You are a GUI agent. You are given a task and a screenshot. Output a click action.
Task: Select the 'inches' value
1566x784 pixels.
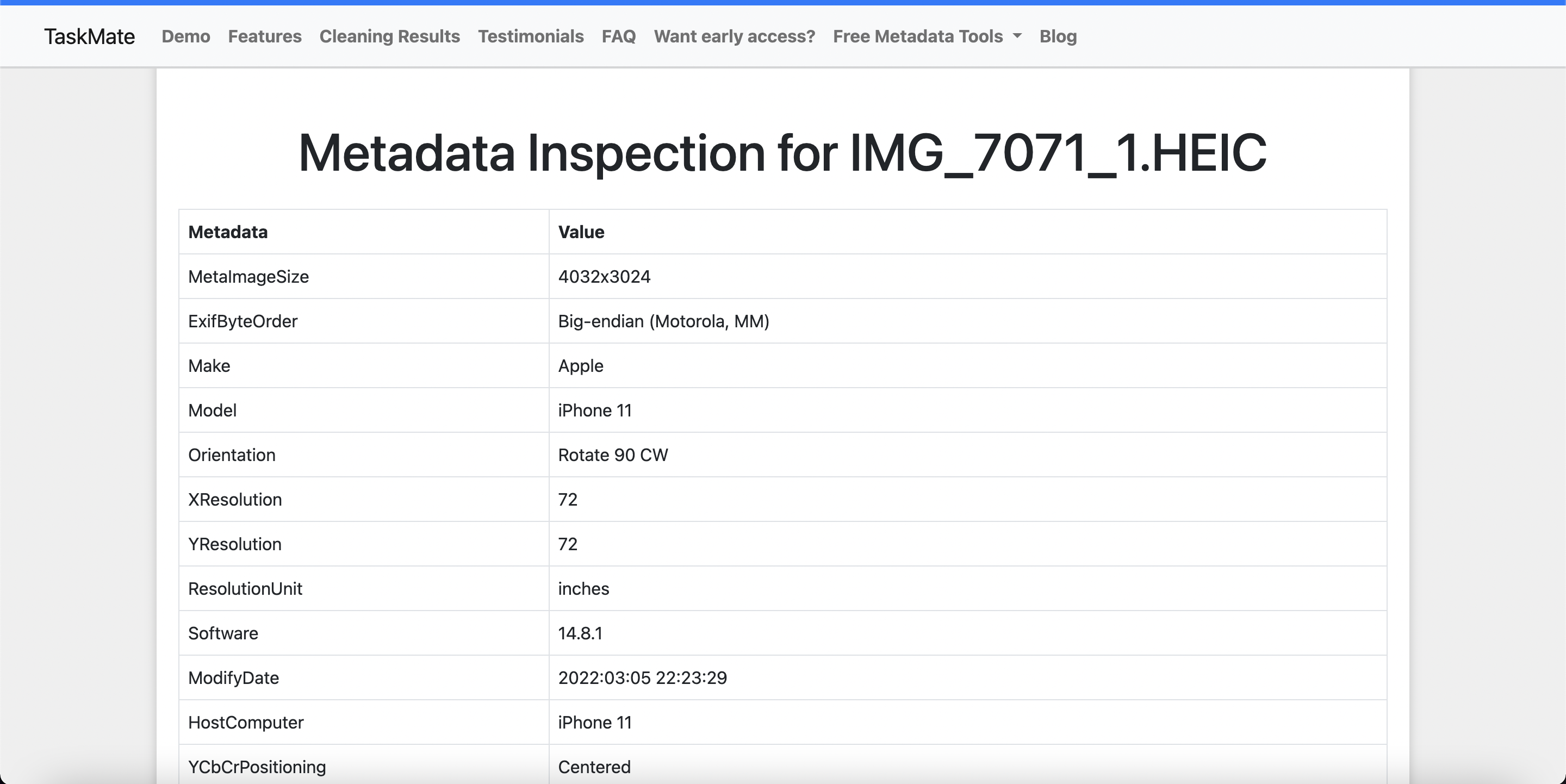point(583,588)
